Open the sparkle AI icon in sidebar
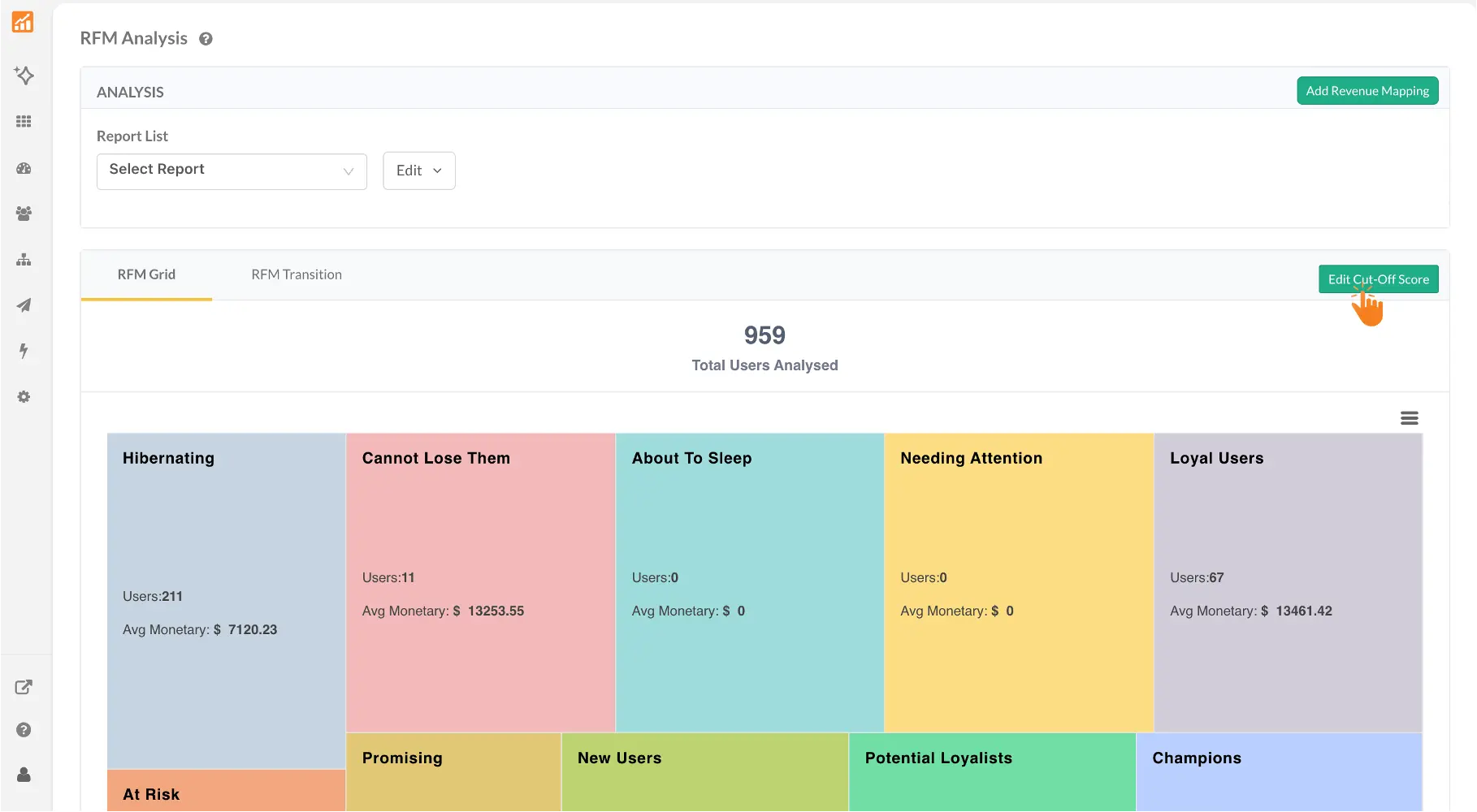 click(24, 76)
